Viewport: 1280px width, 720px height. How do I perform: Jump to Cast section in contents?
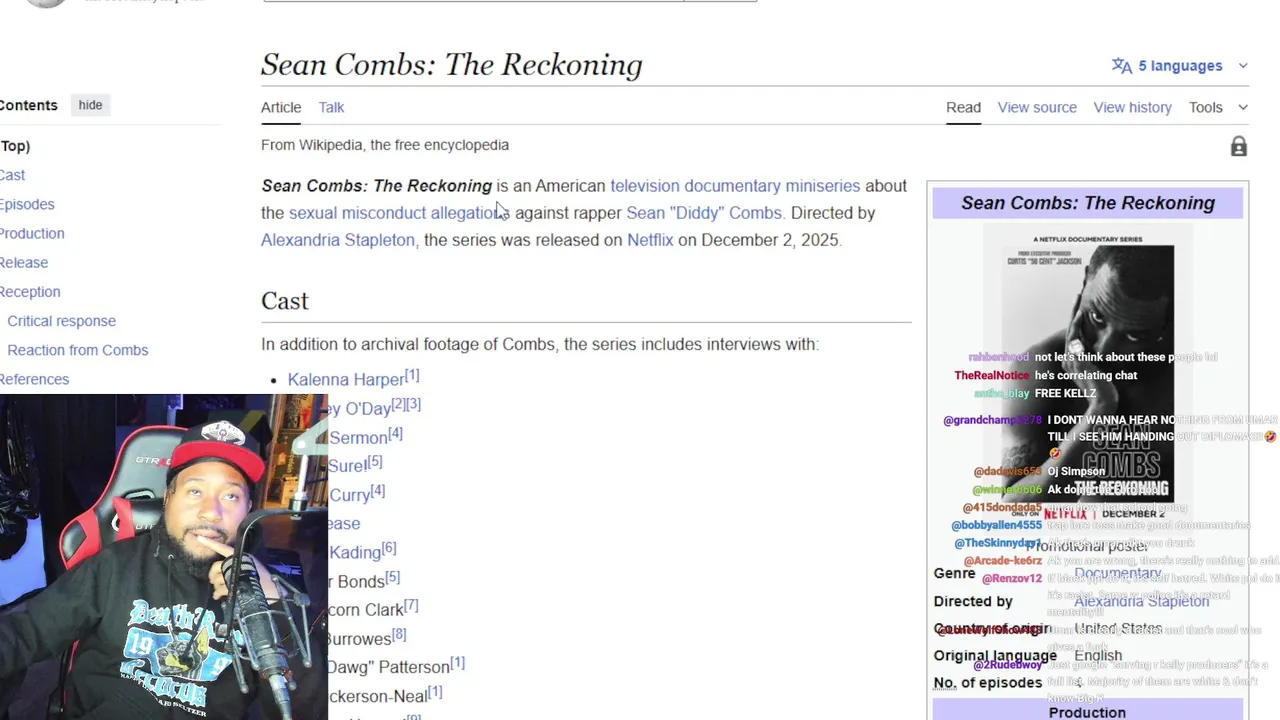(12, 175)
